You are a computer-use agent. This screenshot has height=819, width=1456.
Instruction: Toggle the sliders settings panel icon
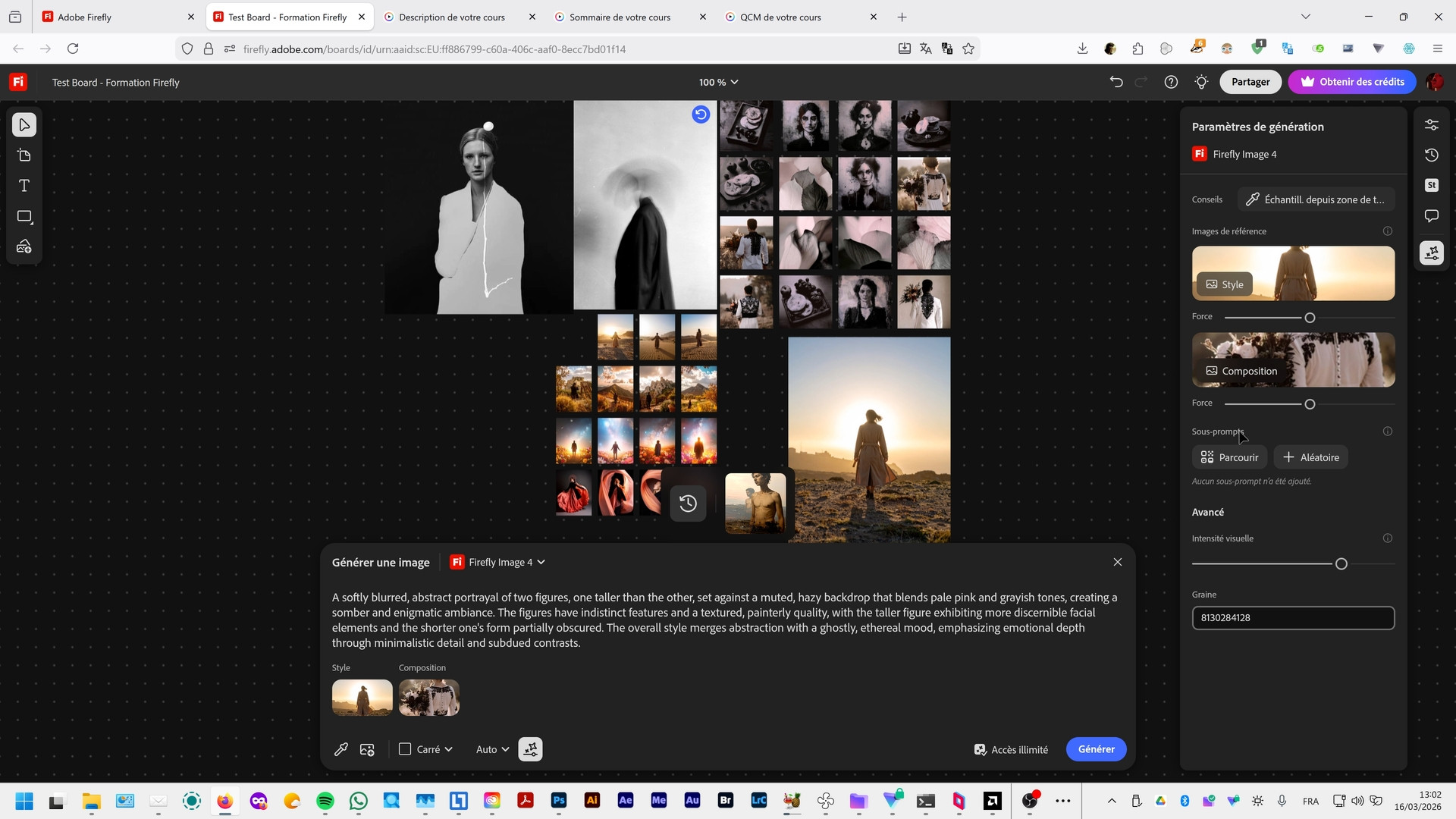1431,124
